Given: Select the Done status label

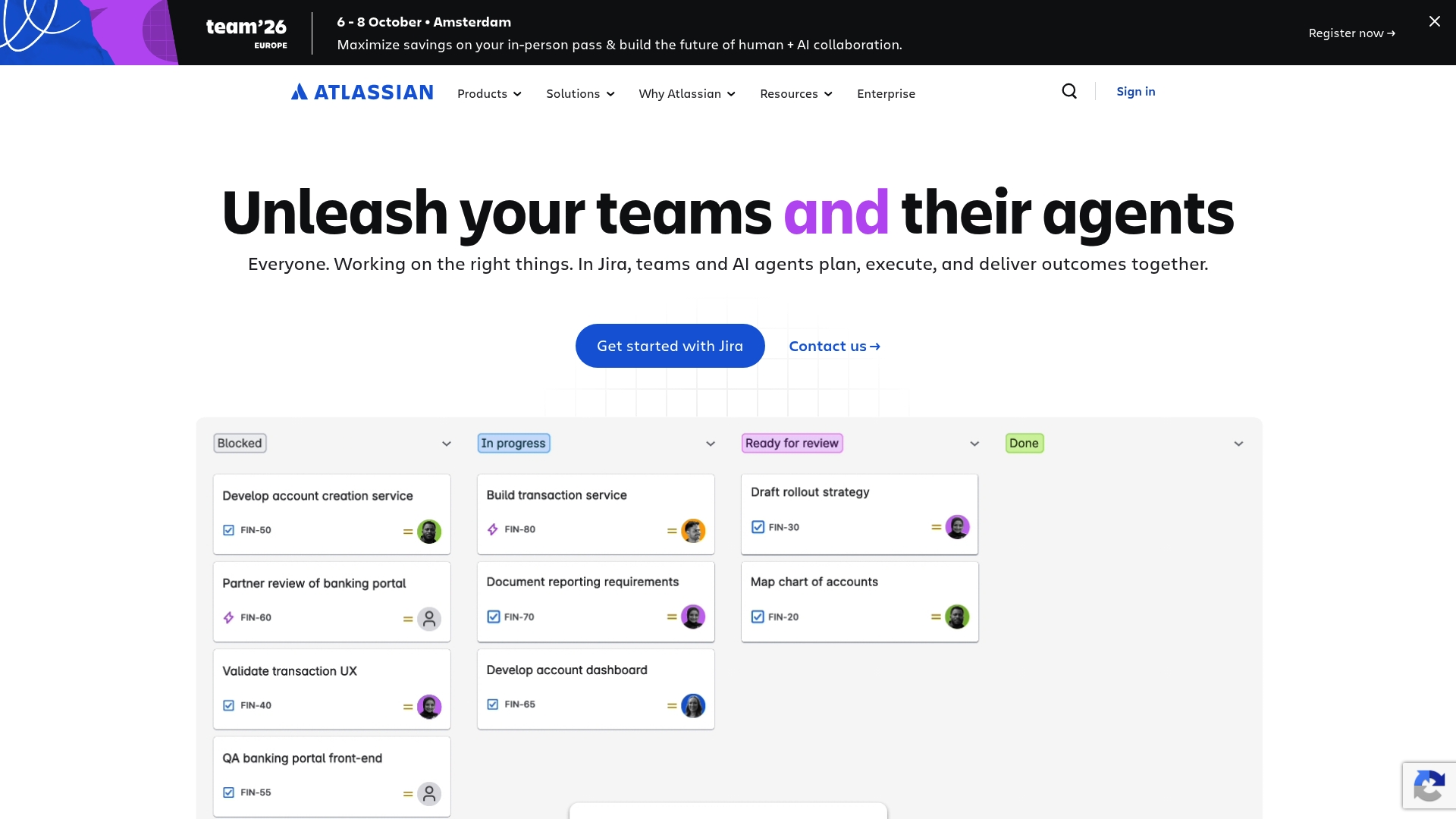Looking at the screenshot, I should pyautogui.click(x=1024, y=443).
